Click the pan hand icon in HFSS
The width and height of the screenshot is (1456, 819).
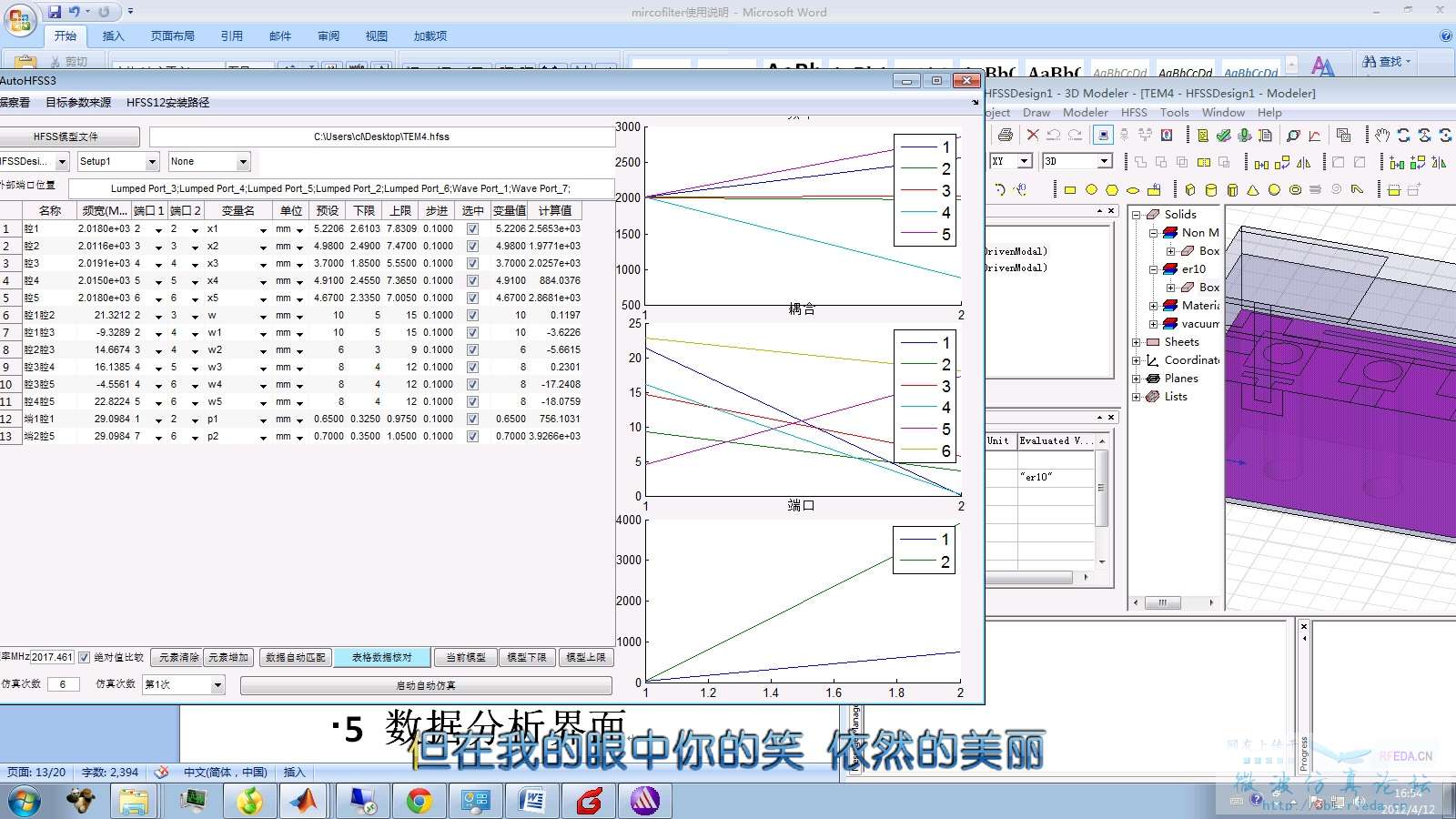coord(1382,135)
